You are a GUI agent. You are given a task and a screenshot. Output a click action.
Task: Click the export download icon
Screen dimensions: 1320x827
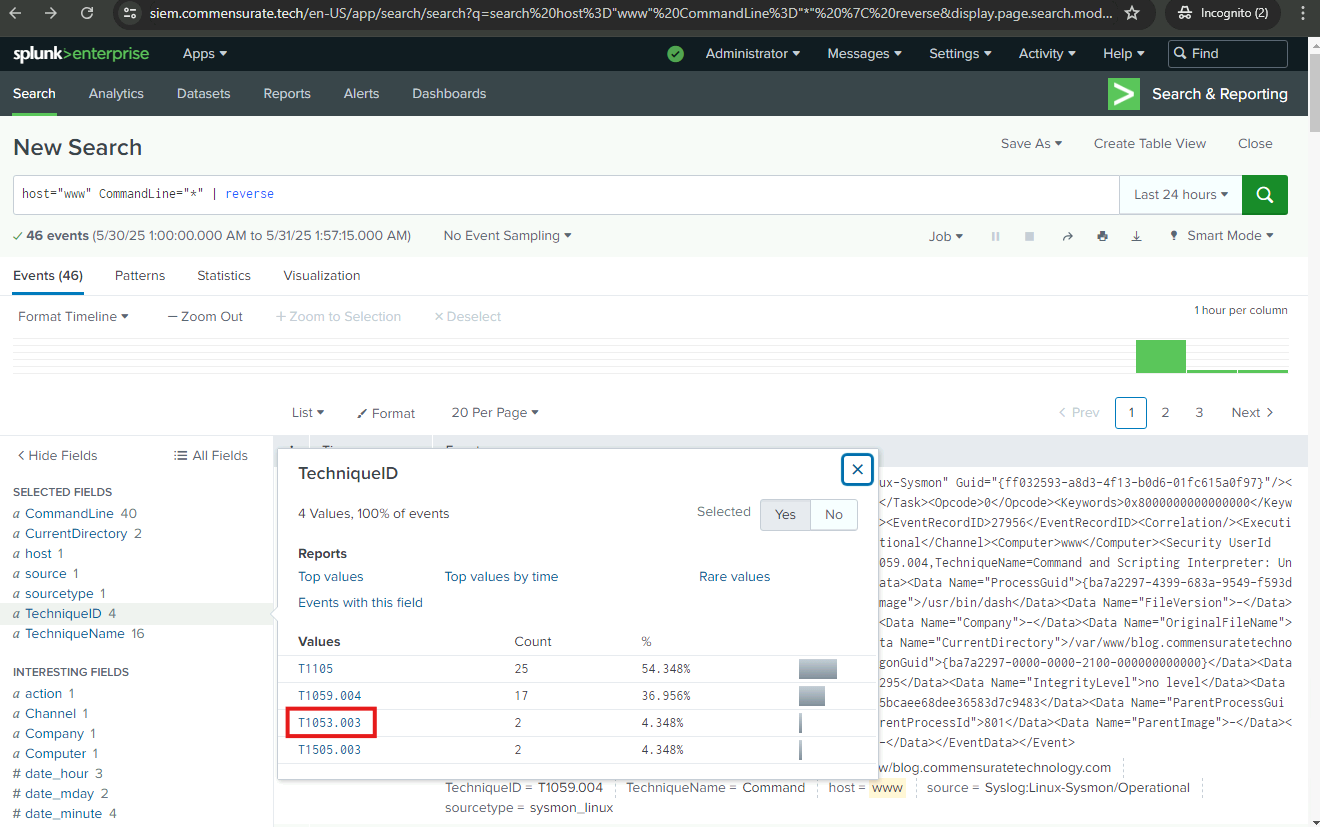tap(1136, 237)
